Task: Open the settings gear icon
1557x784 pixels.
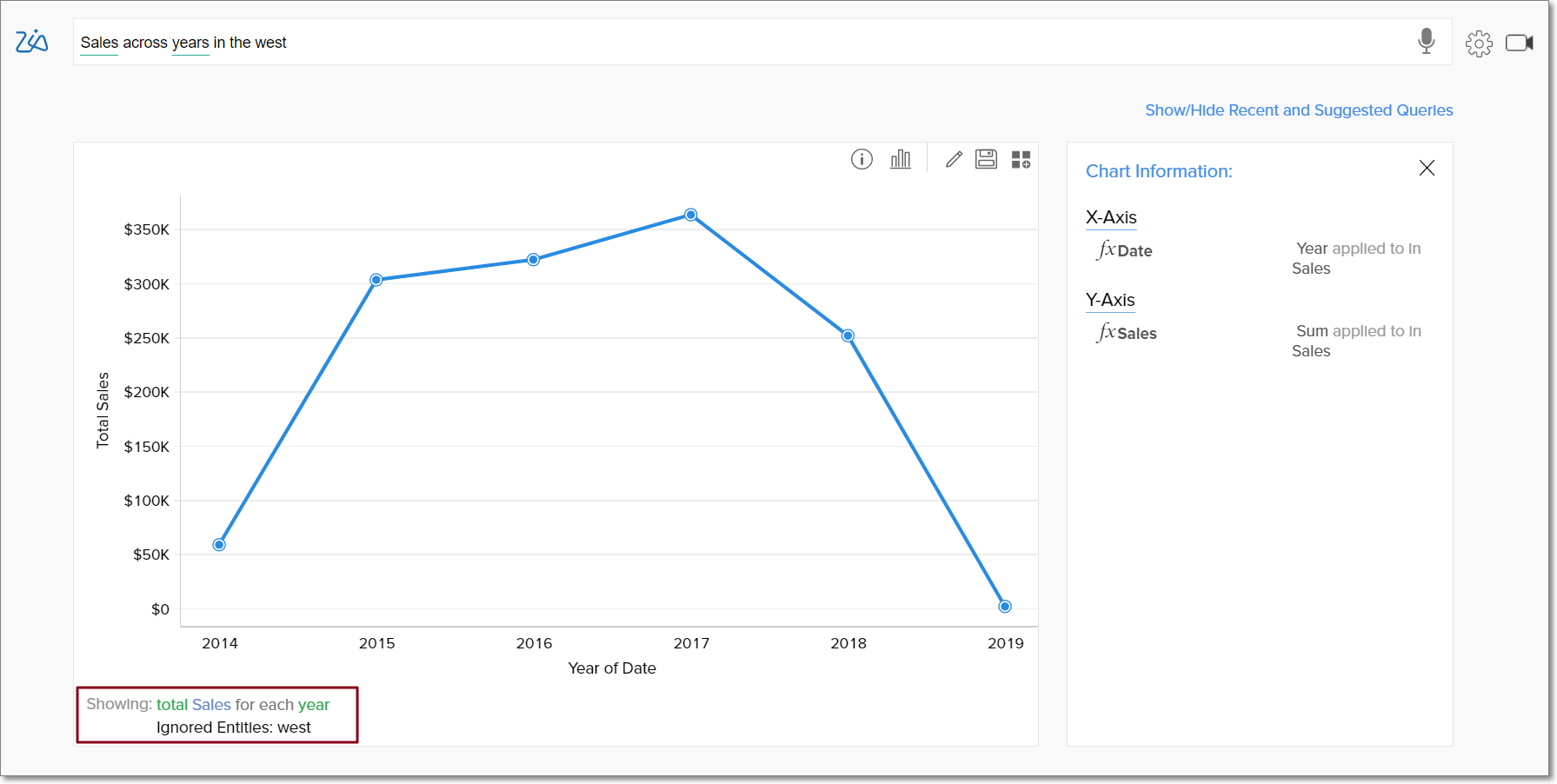Action: coord(1478,43)
